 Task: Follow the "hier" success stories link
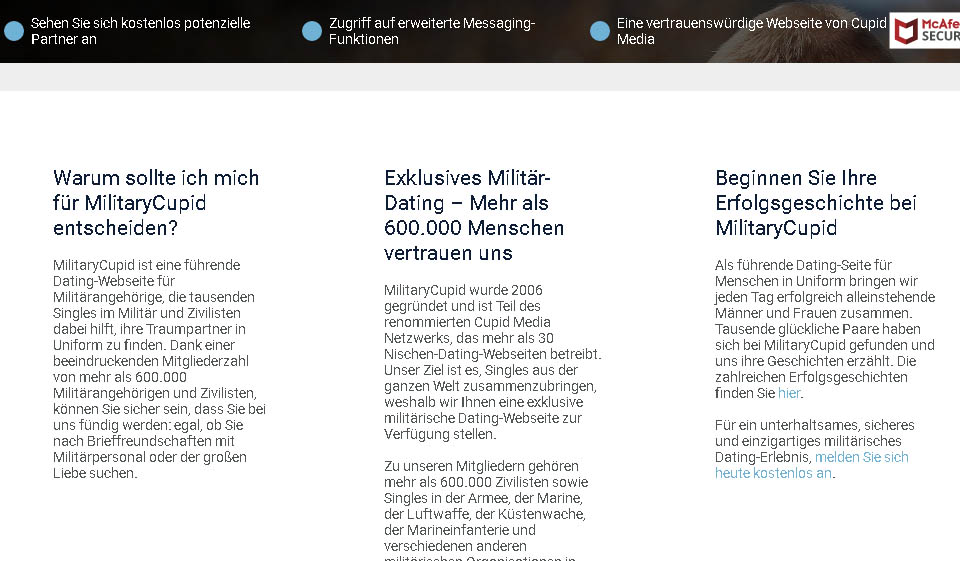[x=789, y=393]
